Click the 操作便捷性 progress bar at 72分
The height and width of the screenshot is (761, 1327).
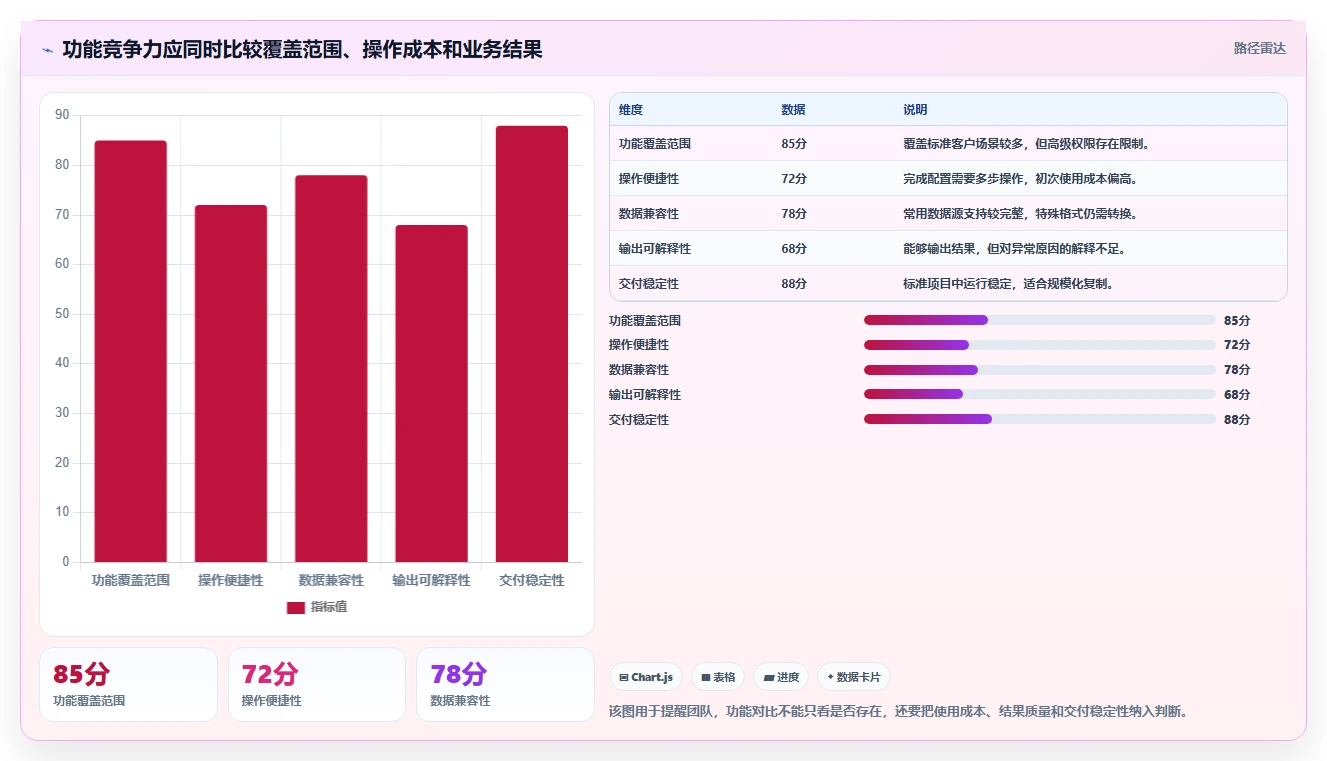(1040, 345)
